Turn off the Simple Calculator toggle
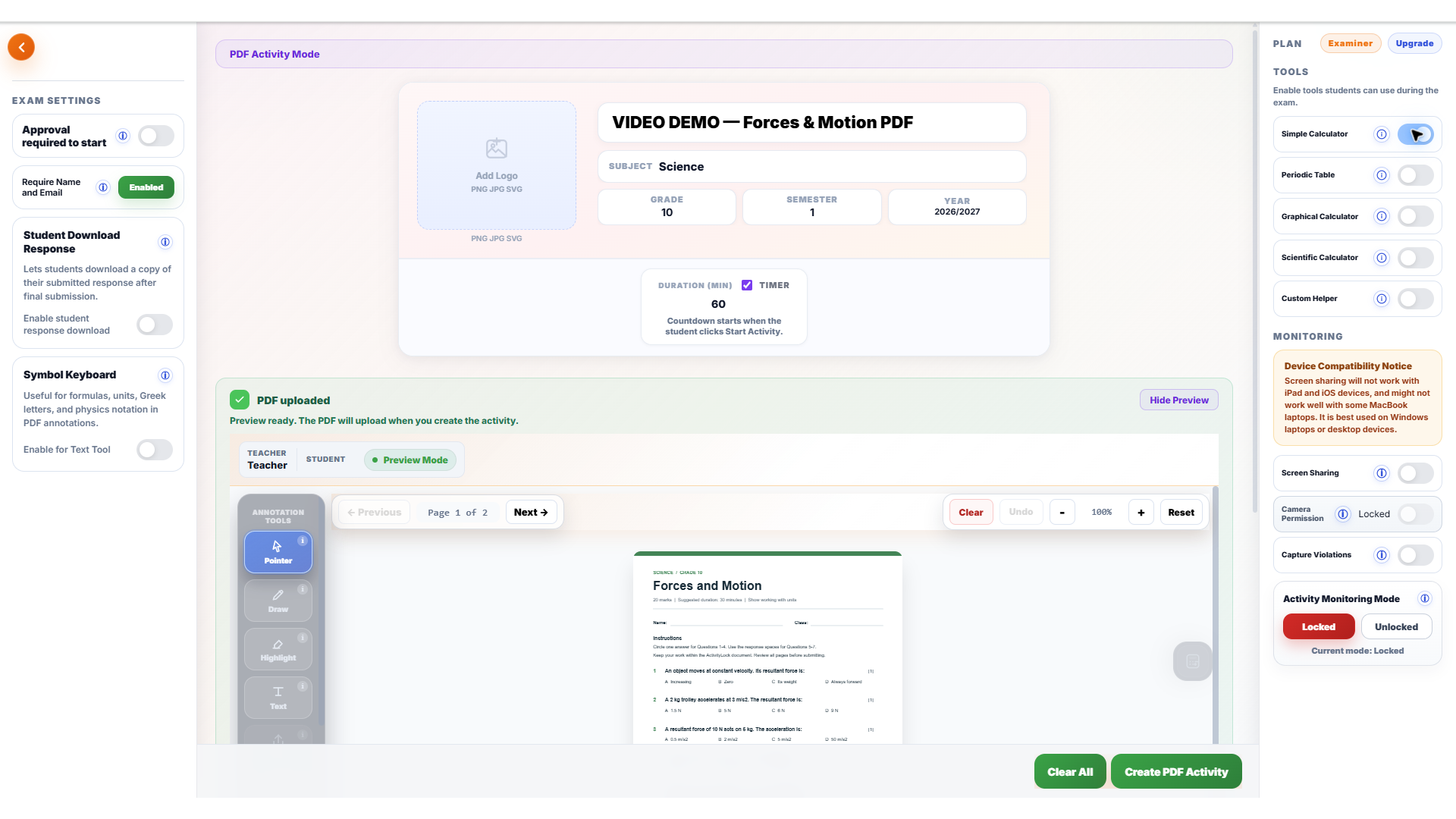The width and height of the screenshot is (1456, 819). click(x=1416, y=134)
